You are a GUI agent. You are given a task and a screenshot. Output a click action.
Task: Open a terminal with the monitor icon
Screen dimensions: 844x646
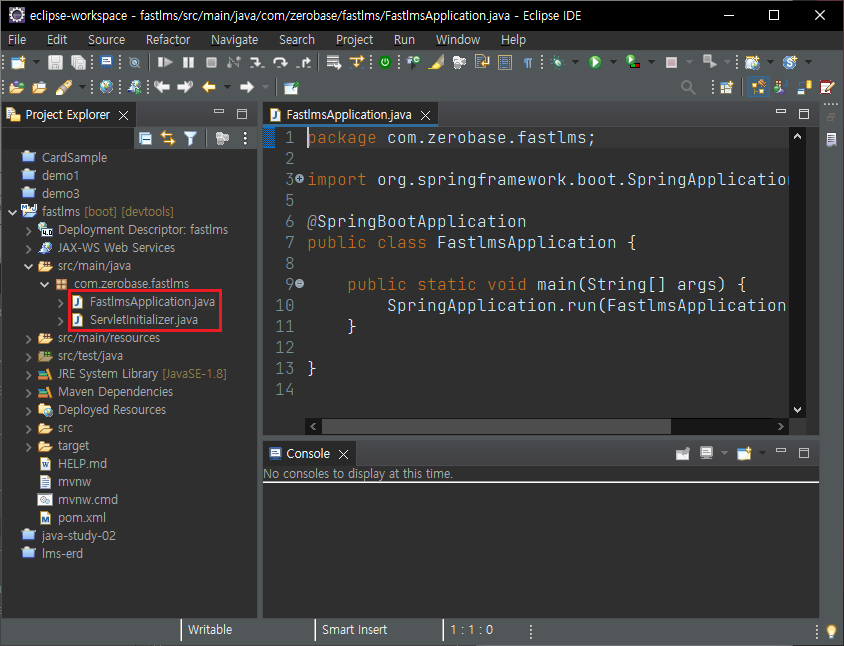(106, 62)
